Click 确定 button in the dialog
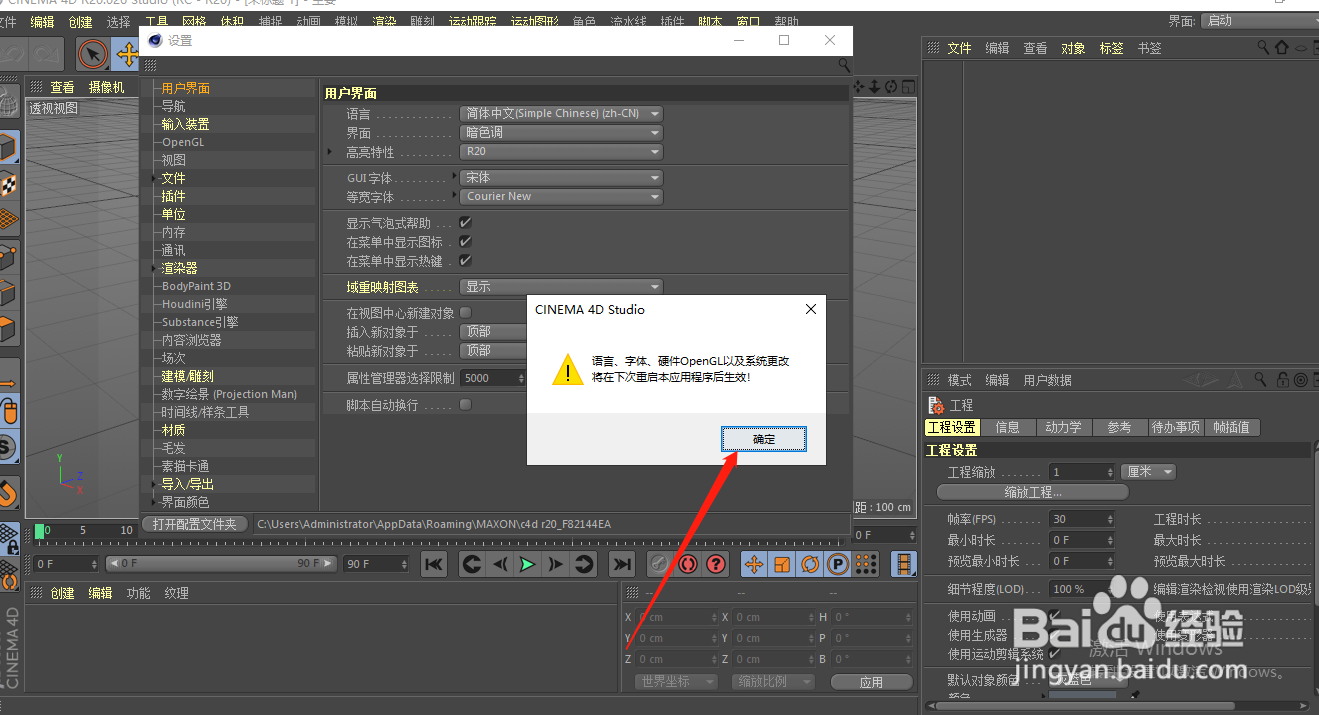Image resolution: width=1319 pixels, height=715 pixels. 764,439
